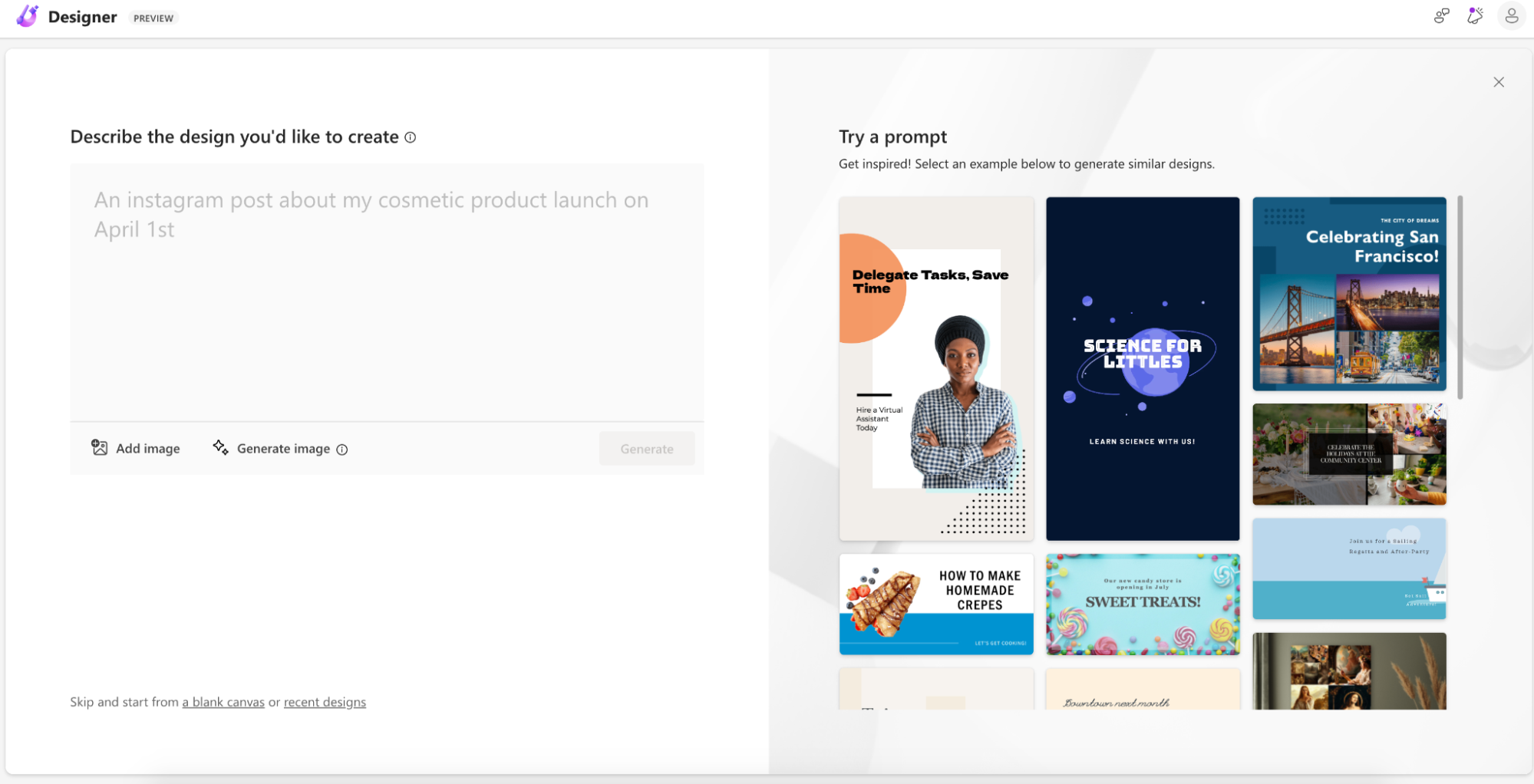Click the Generate image sparkle icon
Screen dimensions: 1534x784
(220, 447)
